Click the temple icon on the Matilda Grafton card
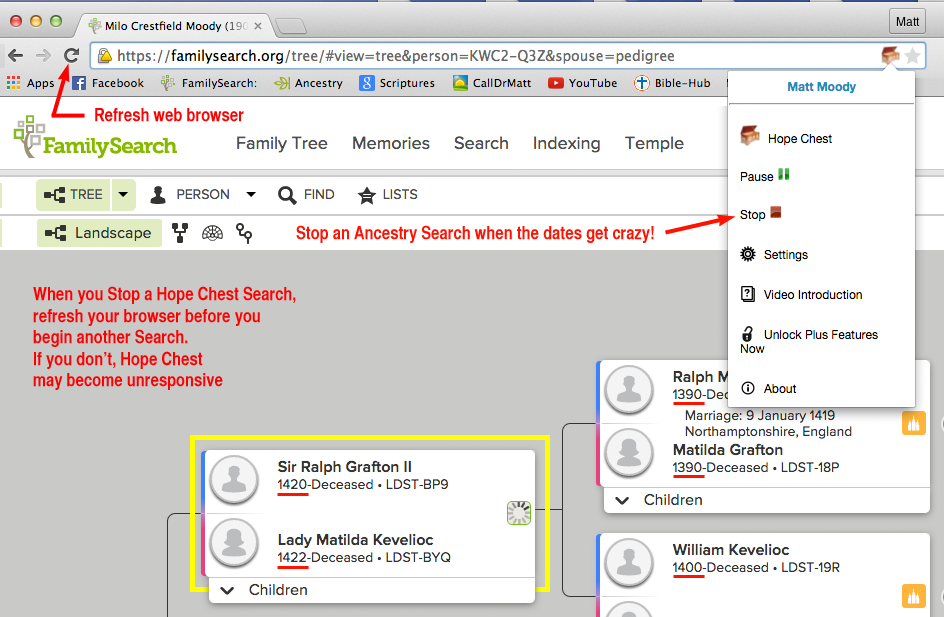 (913, 423)
